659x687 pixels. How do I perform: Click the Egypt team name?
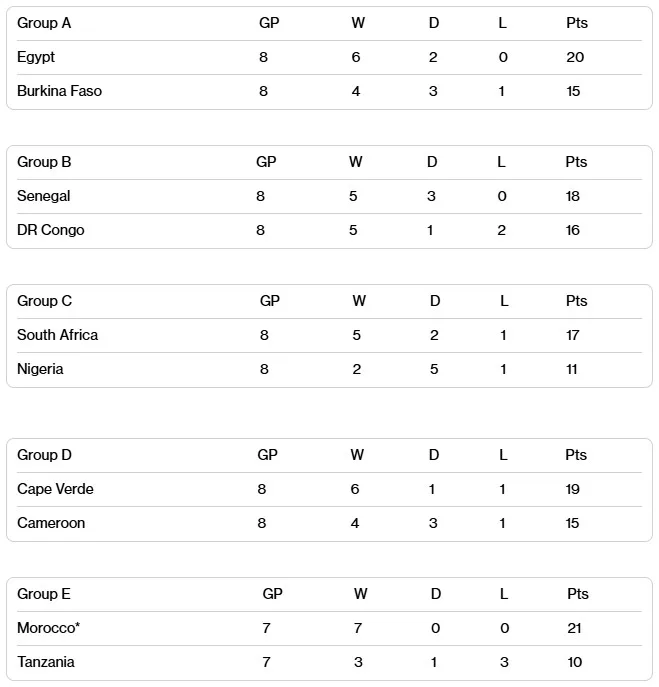coord(36,57)
